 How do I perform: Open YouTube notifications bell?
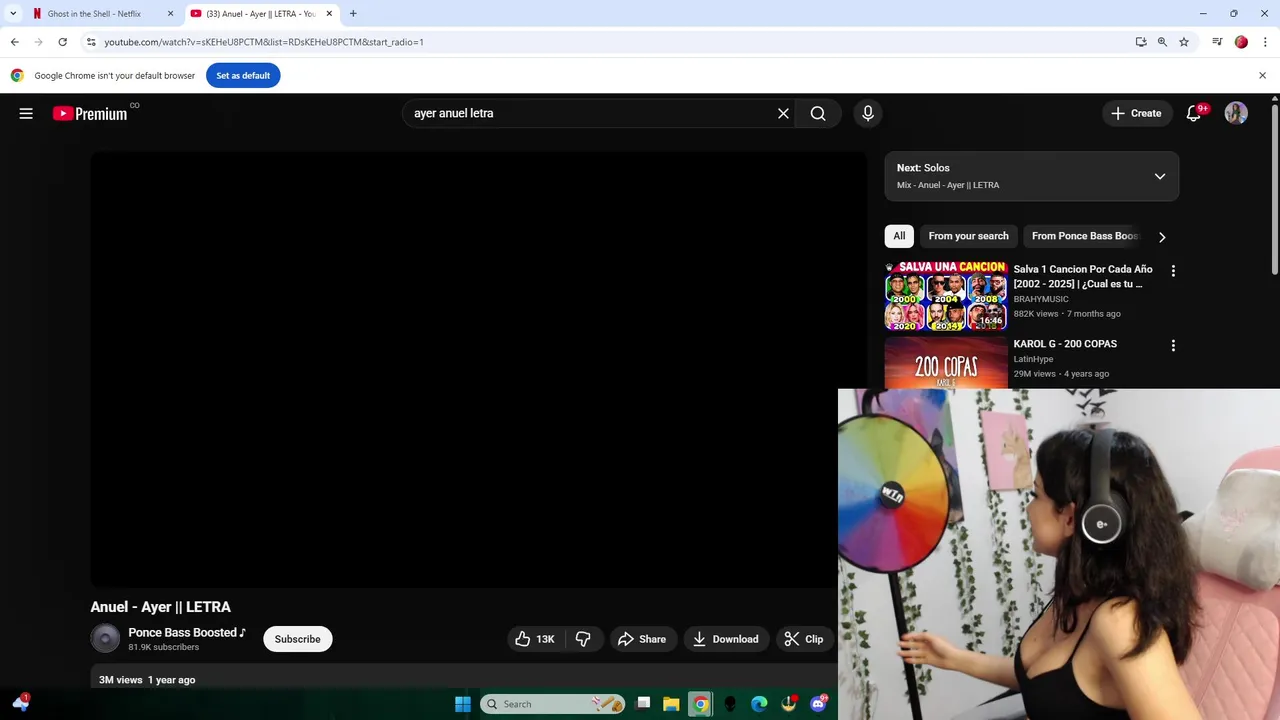(1193, 113)
